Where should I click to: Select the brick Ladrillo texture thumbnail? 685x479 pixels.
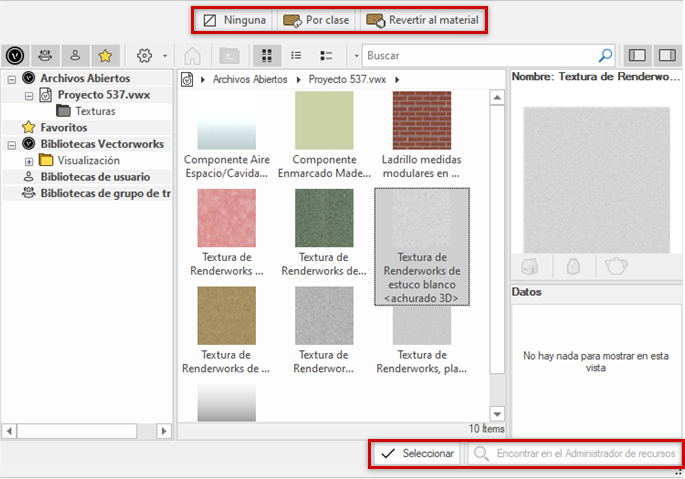pyautogui.click(x=419, y=118)
